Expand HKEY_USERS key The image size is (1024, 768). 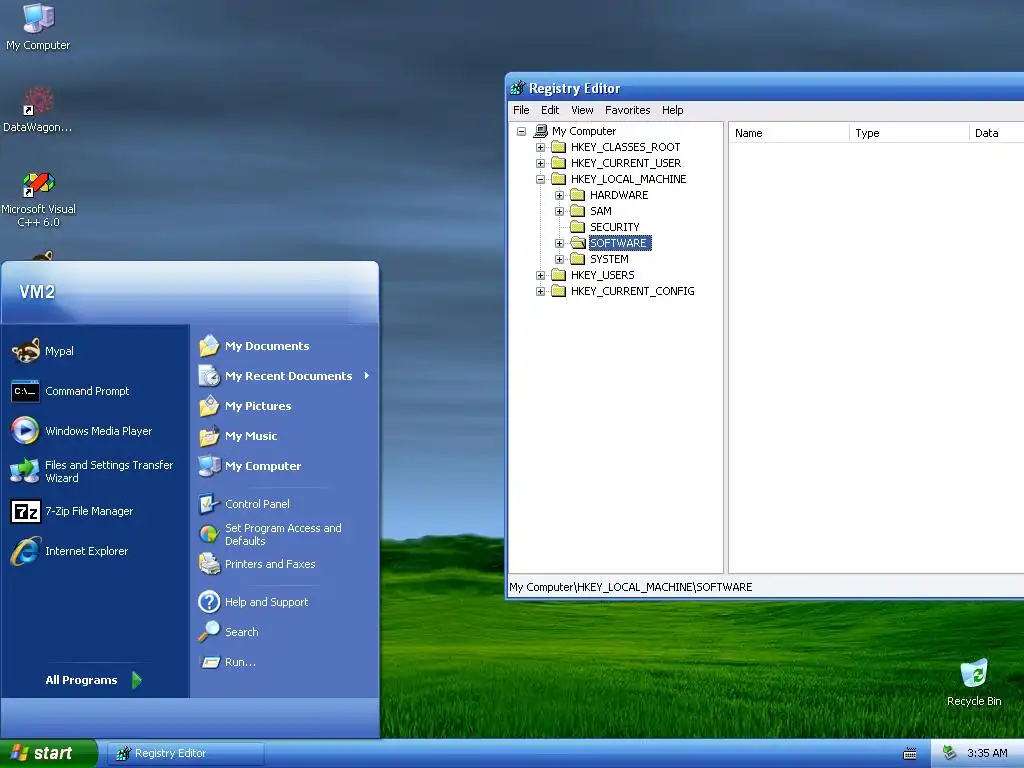[540, 275]
